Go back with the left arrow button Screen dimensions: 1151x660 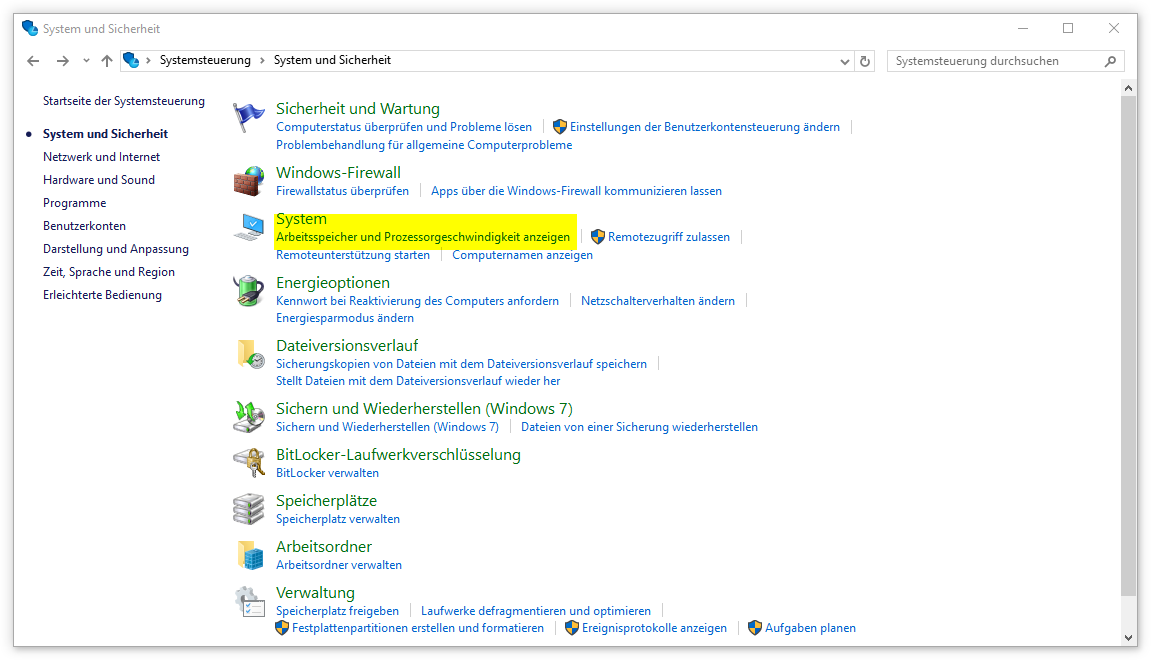pos(33,61)
